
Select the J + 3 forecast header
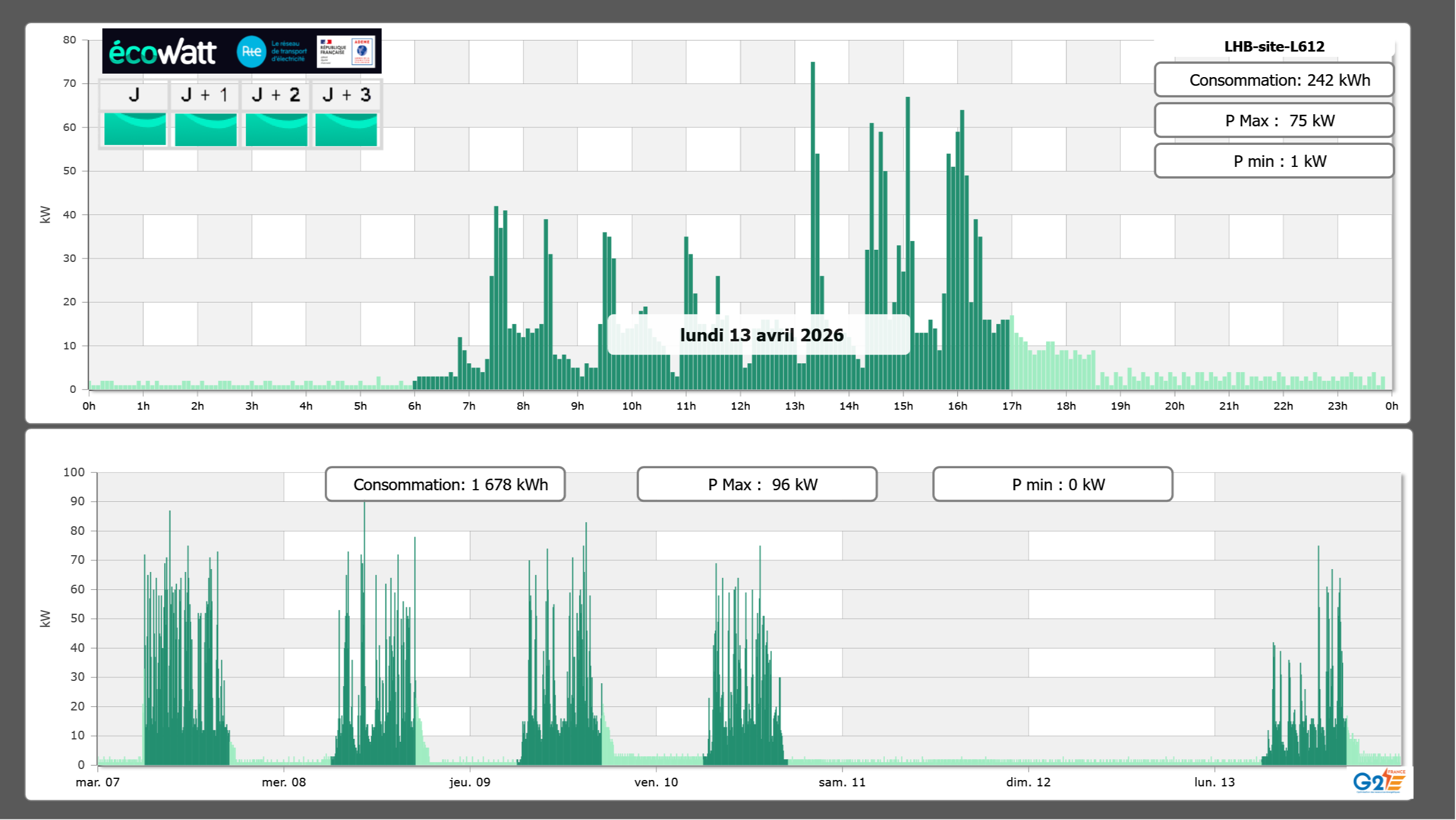coord(346,95)
